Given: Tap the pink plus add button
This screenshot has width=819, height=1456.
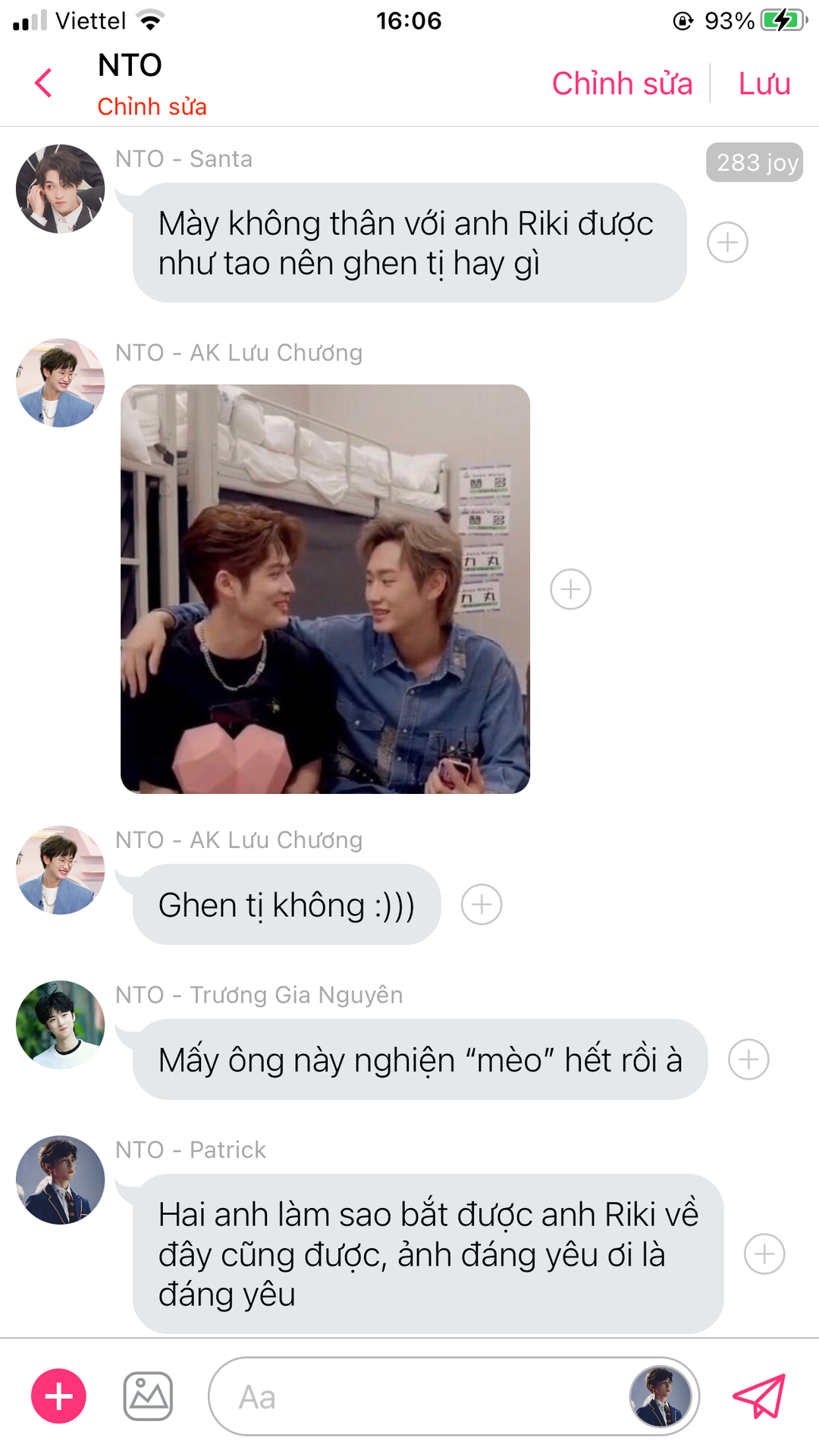Looking at the screenshot, I should pyautogui.click(x=58, y=1396).
